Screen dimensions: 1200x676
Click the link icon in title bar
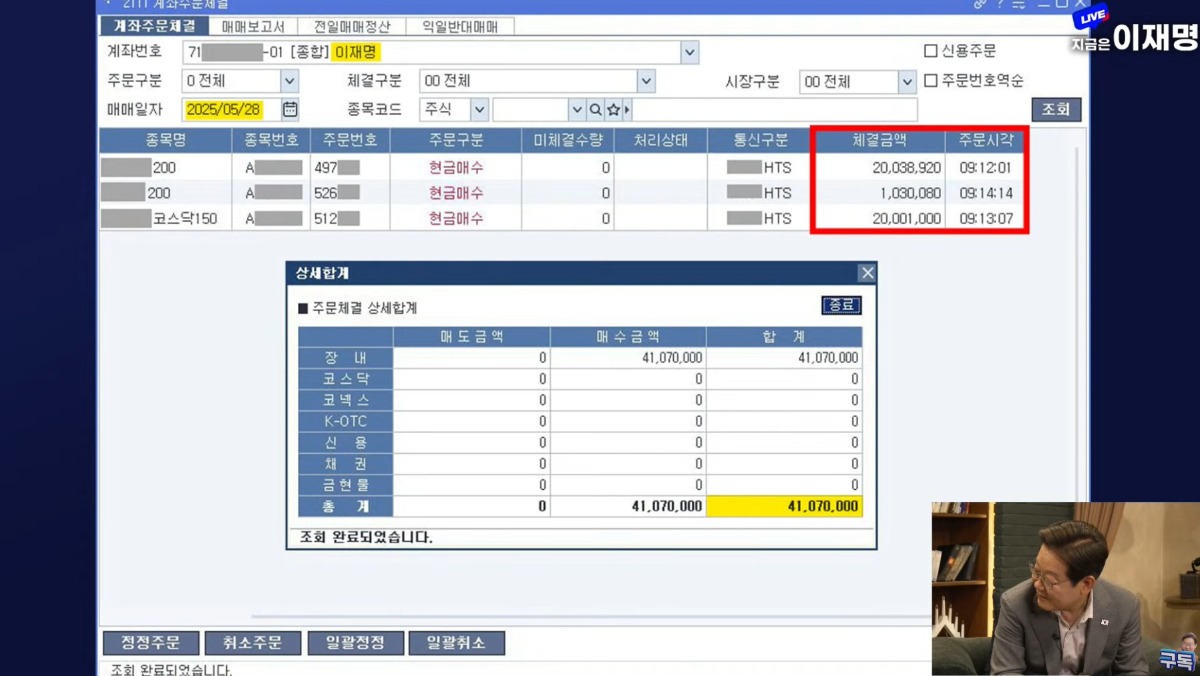coord(980,4)
